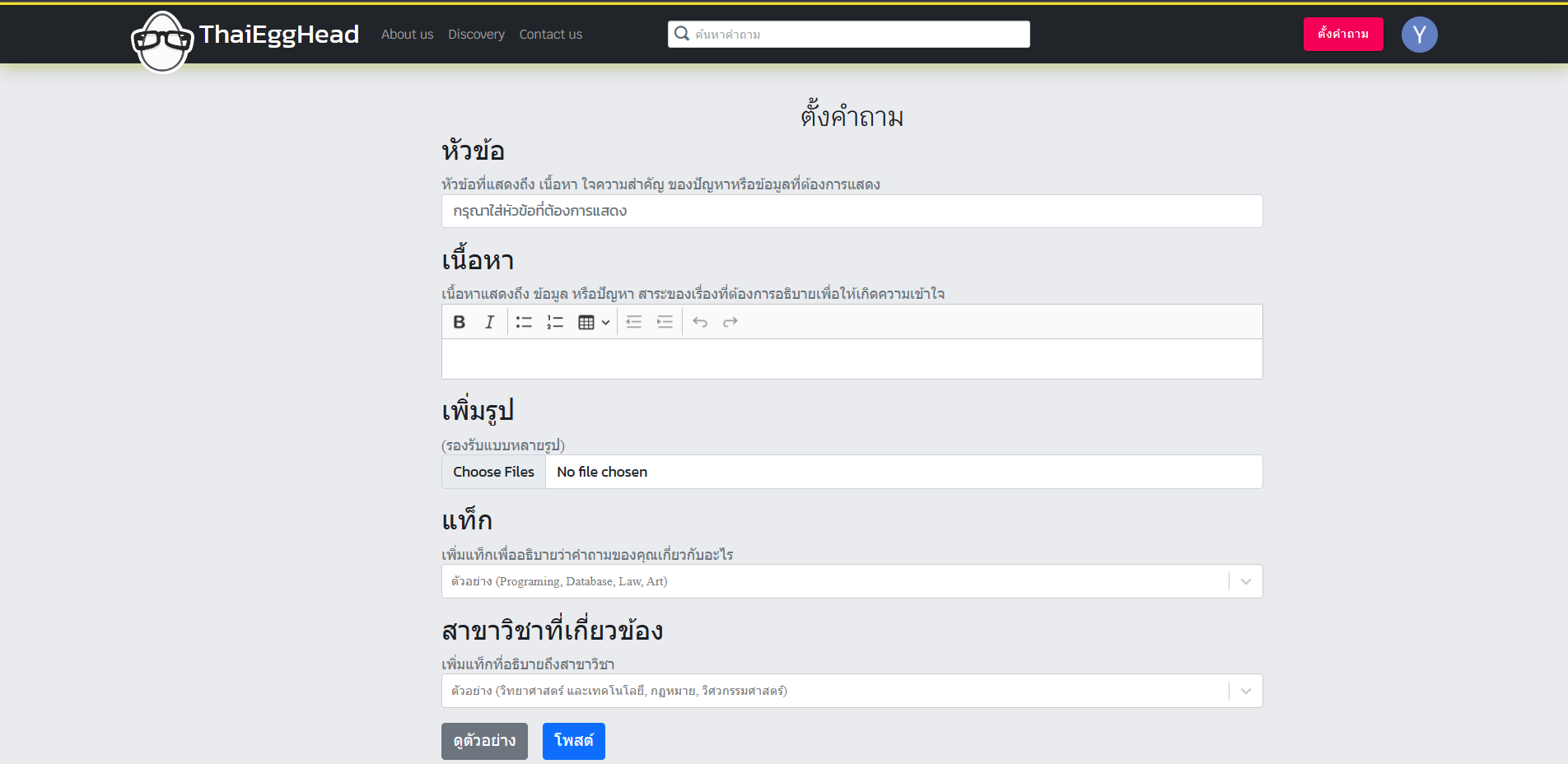Screen dimensions: 1568x764
Task: Click the increase indent icon
Action: [x=665, y=322]
